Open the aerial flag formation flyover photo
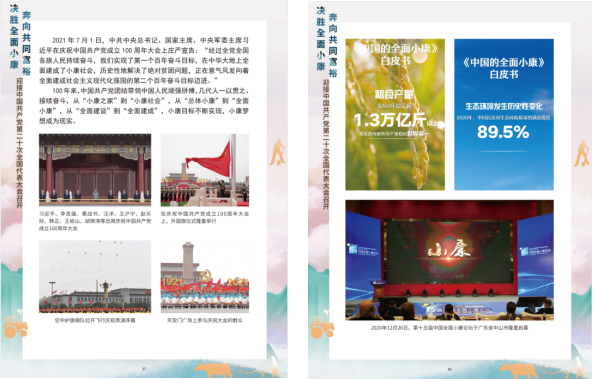593x379 pixels. [x=95, y=276]
